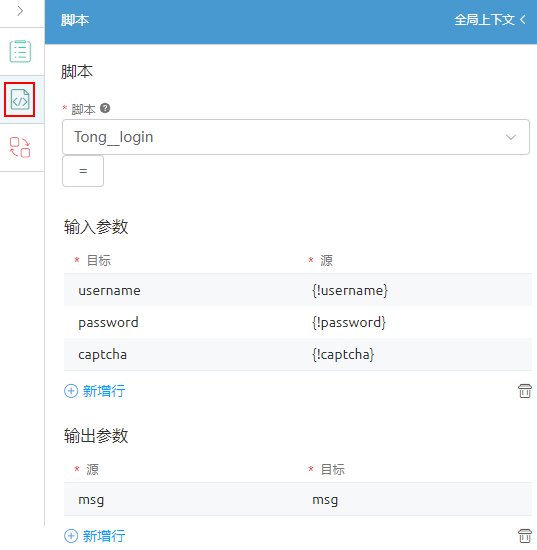The width and height of the screenshot is (537, 550).
Task: Click the equals sign button
Action: [83, 171]
